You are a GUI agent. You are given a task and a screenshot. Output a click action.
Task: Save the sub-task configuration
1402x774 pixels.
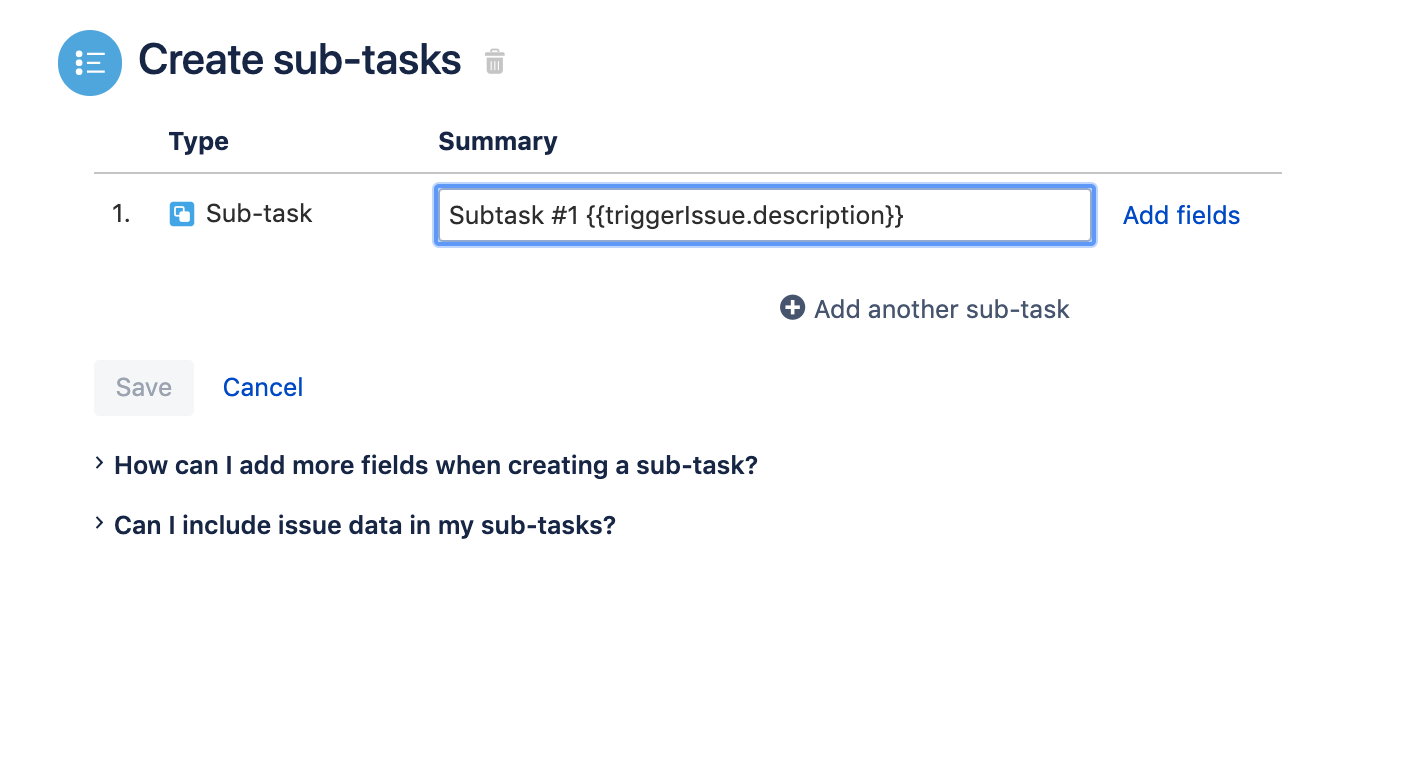143,387
